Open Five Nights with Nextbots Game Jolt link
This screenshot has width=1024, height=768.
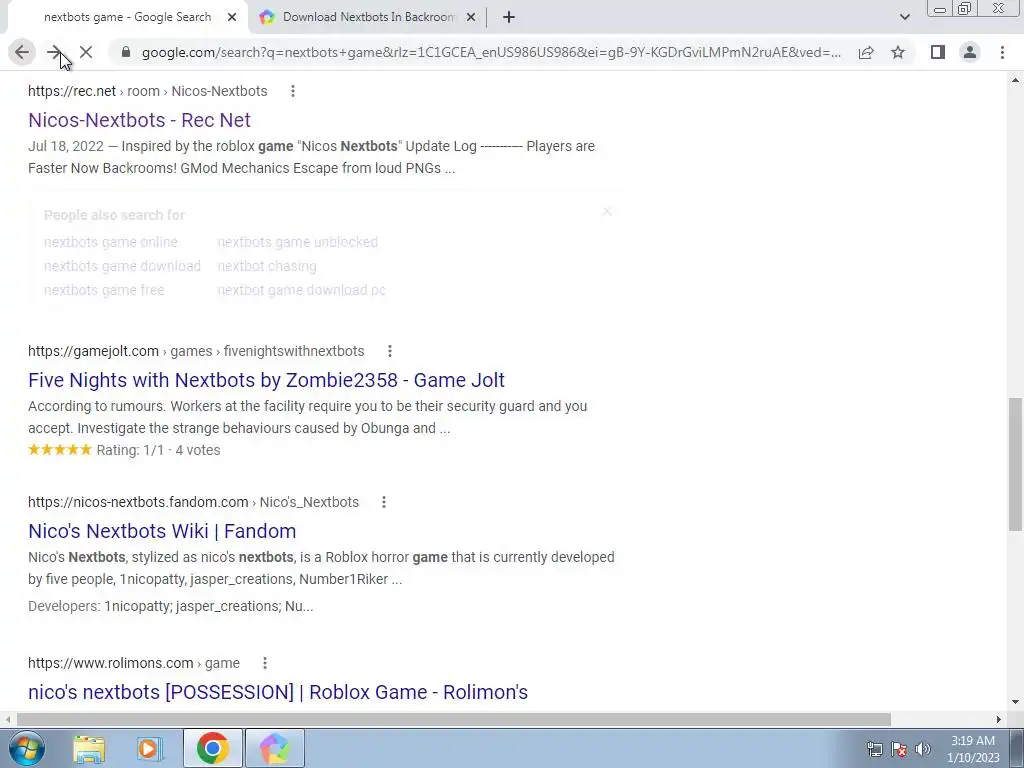(266, 380)
